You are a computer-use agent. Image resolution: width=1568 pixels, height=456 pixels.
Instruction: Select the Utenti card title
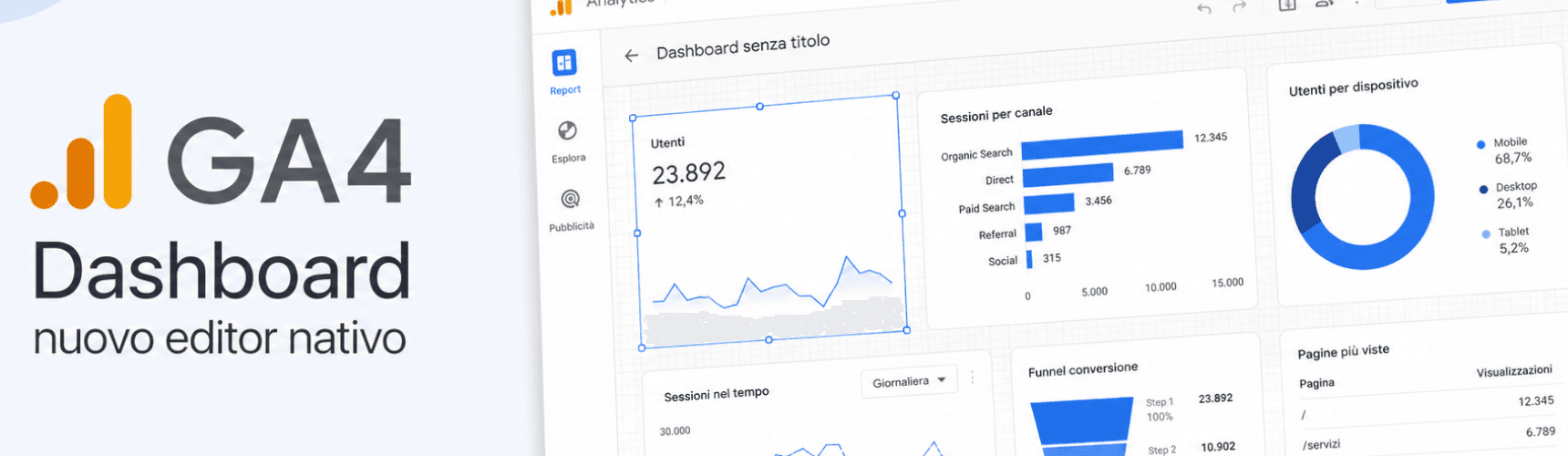667,143
